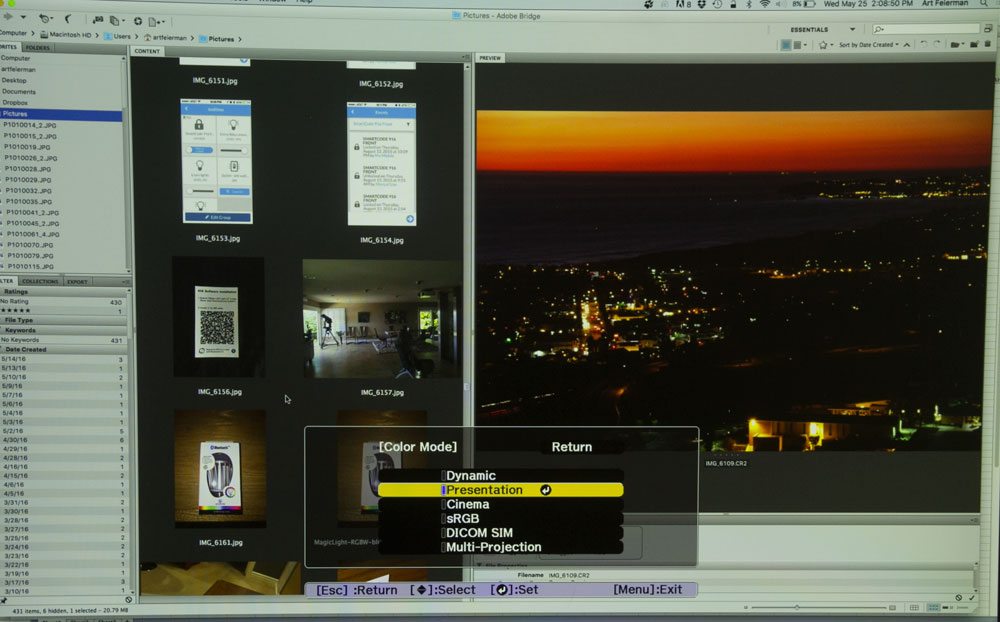Open the Sort by Date Created dropdown
This screenshot has width=1000, height=622.
pyautogui.click(x=866, y=45)
